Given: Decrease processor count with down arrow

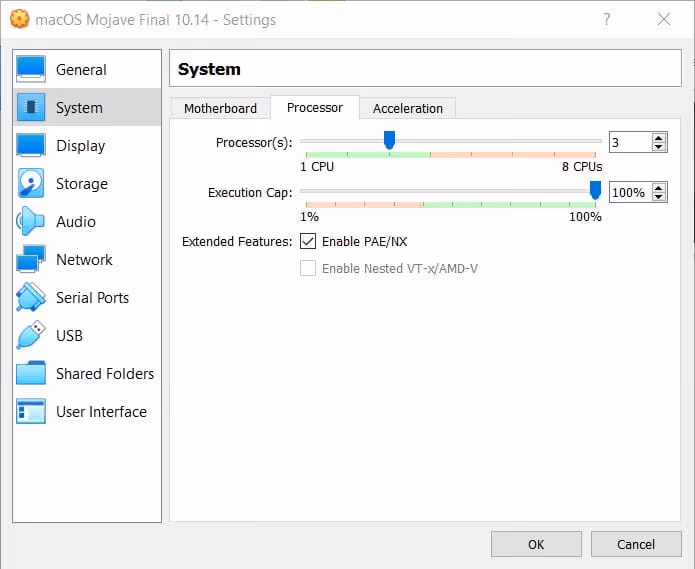Looking at the screenshot, I should pyautogui.click(x=659, y=147).
